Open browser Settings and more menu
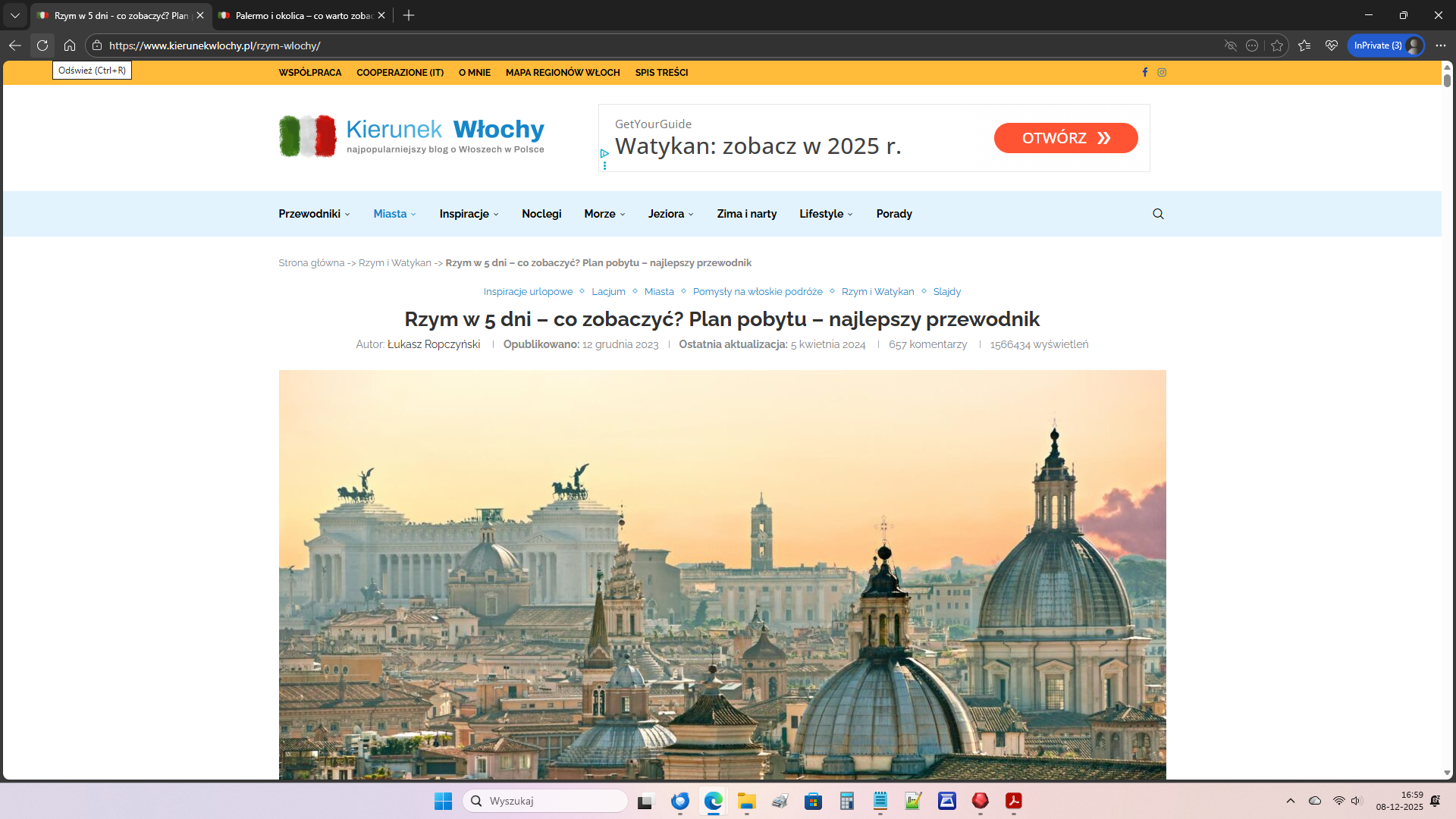This screenshot has height=819, width=1456. click(x=1440, y=45)
